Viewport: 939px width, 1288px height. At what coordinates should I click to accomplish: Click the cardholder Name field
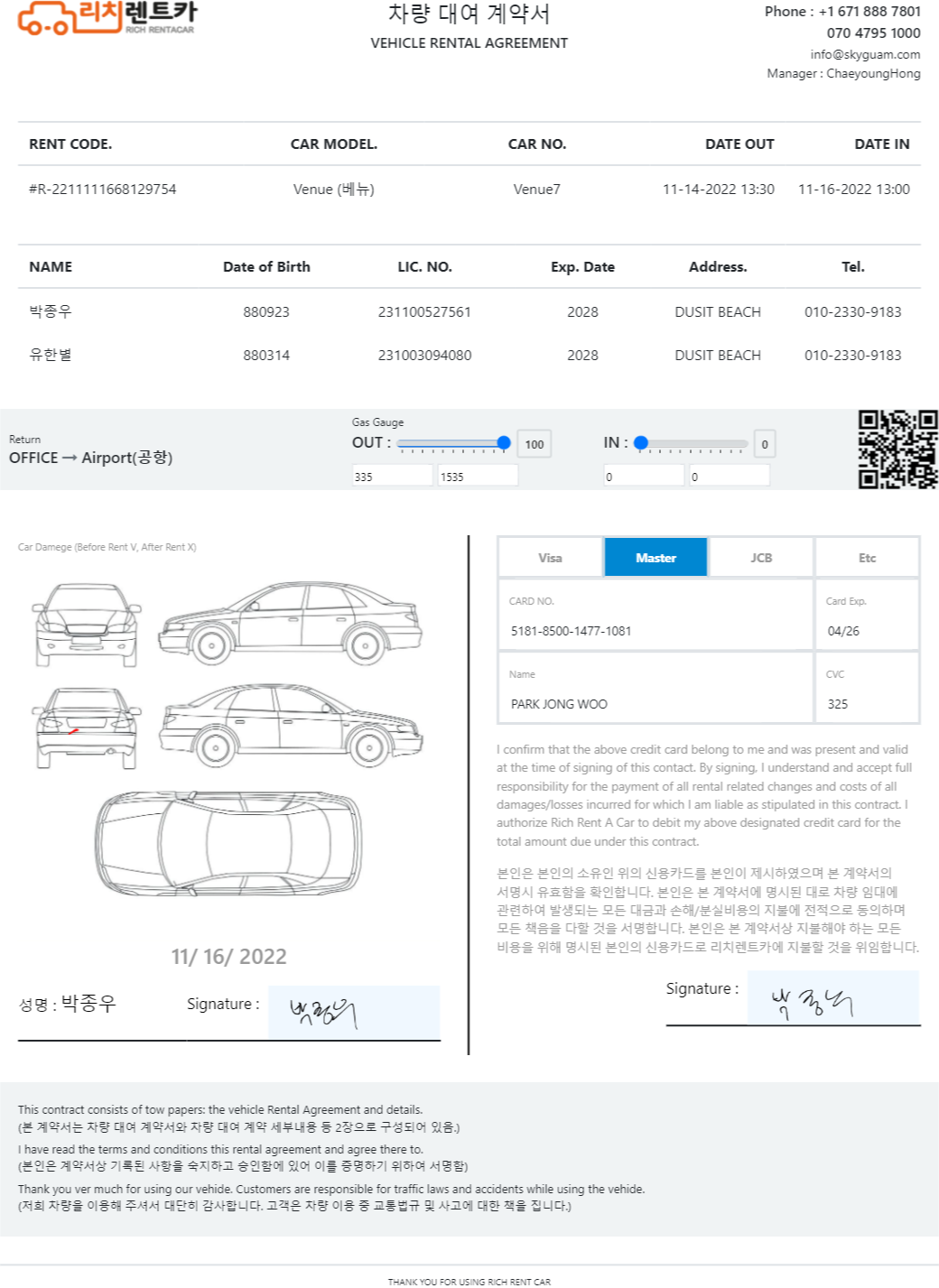(x=655, y=704)
